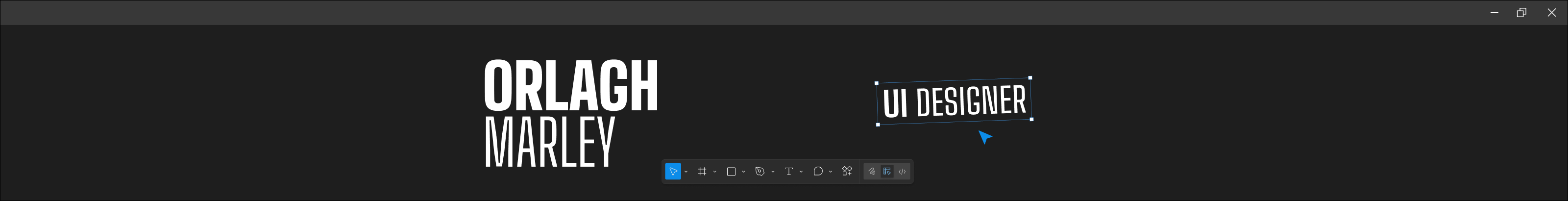Expand the Pen tools dropdown
The height and width of the screenshot is (201, 1568).
[x=773, y=173]
